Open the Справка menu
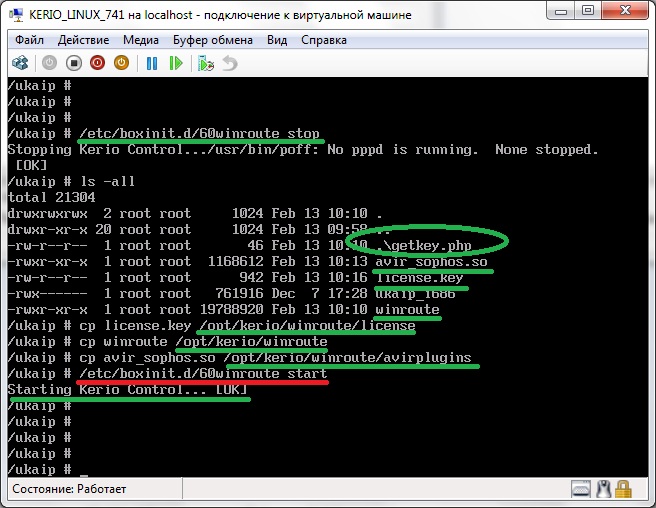656x508 pixels. pos(326,40)
